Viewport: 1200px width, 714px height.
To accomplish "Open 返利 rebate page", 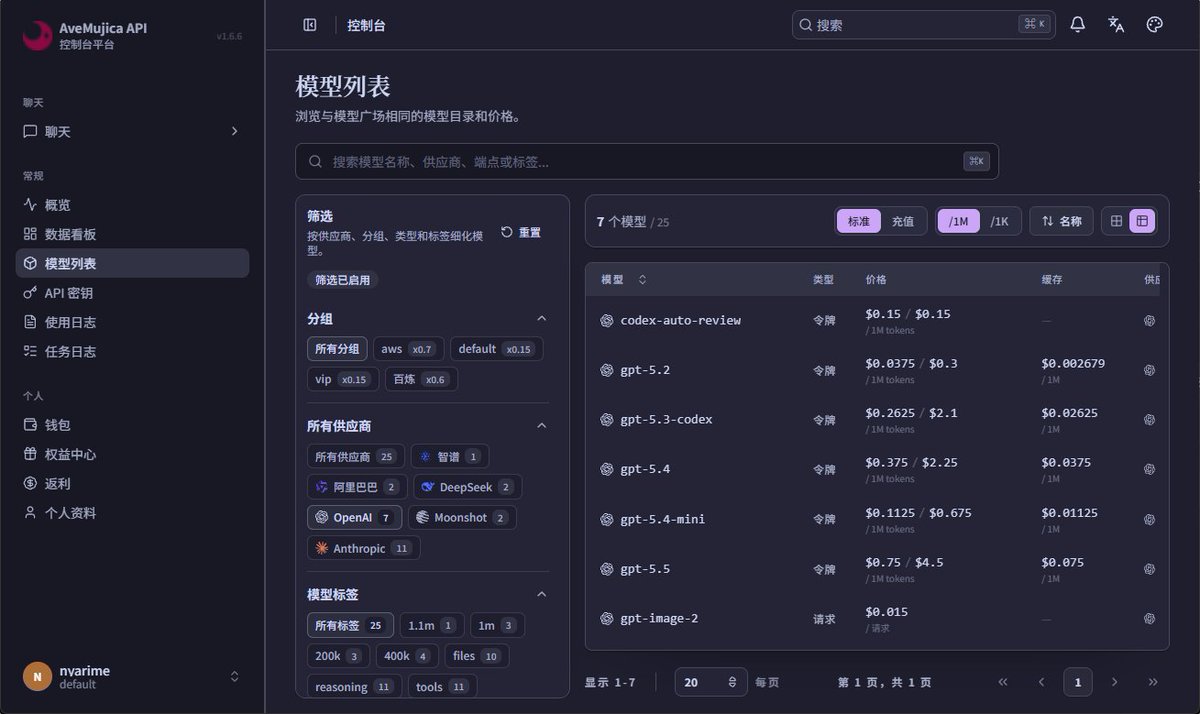I will (x=132, y=483).
